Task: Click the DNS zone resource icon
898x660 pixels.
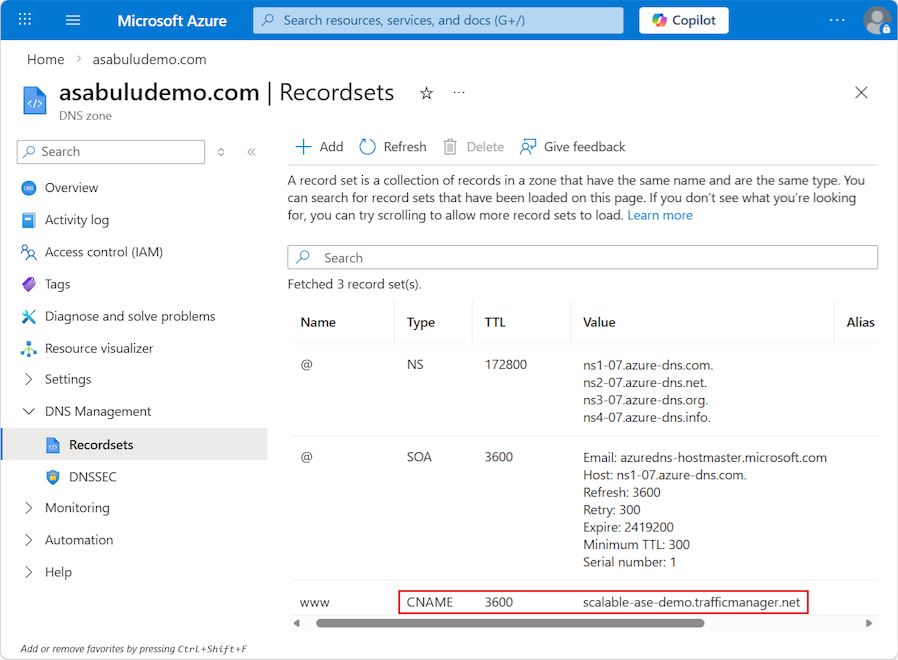Action: pos(34,101)
